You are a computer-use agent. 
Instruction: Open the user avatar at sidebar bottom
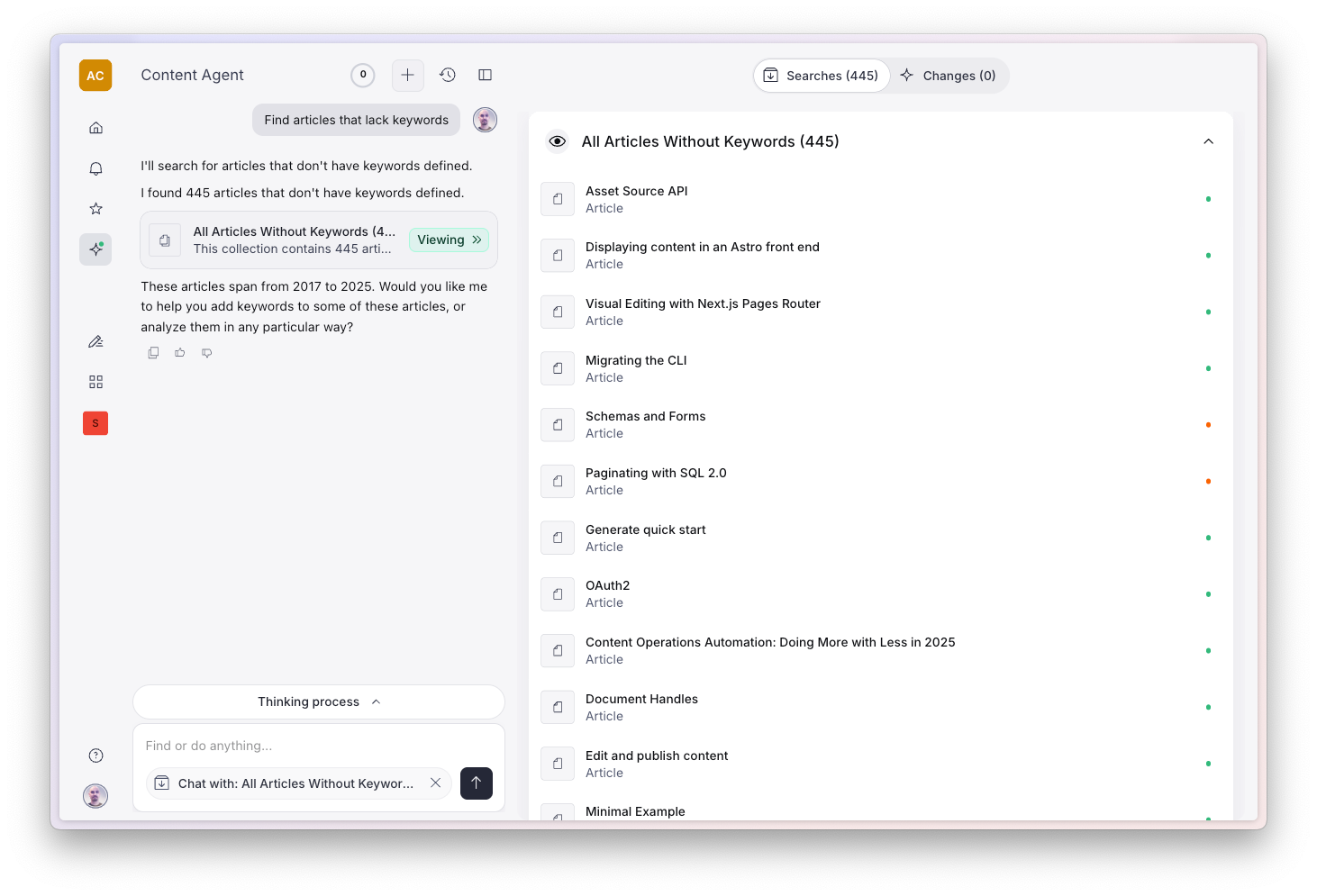pyautogui.click(x=95, y=796)
